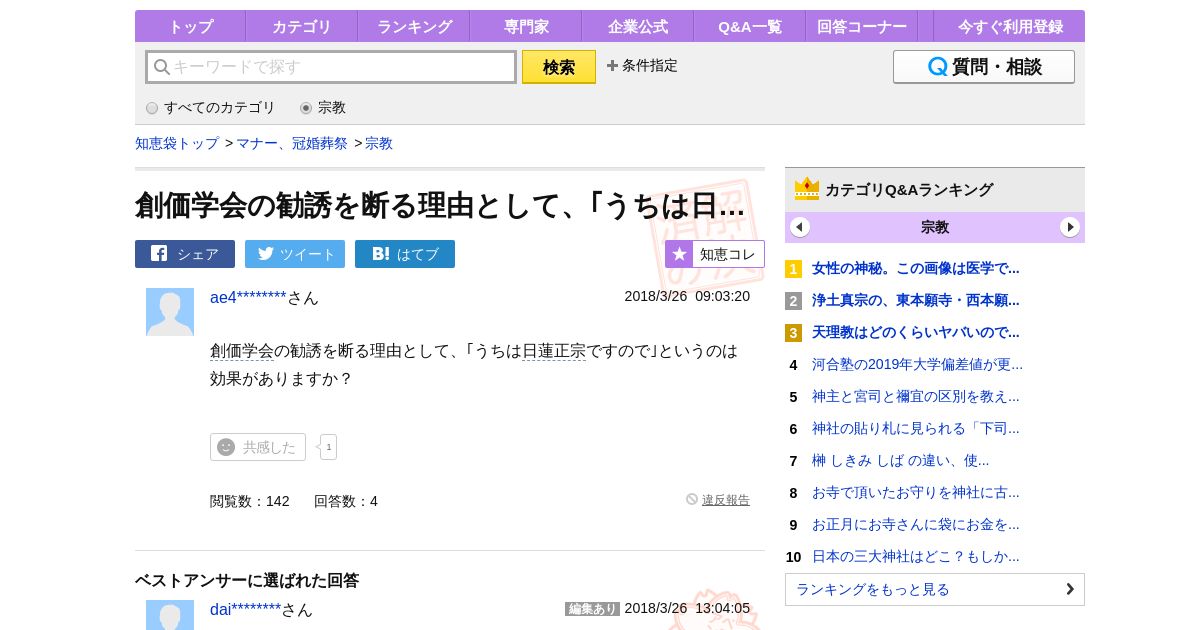1200x630 pixels.
Task: Open ranking item 榊 しきみ しば の違い
Action: tap(901, 460)
